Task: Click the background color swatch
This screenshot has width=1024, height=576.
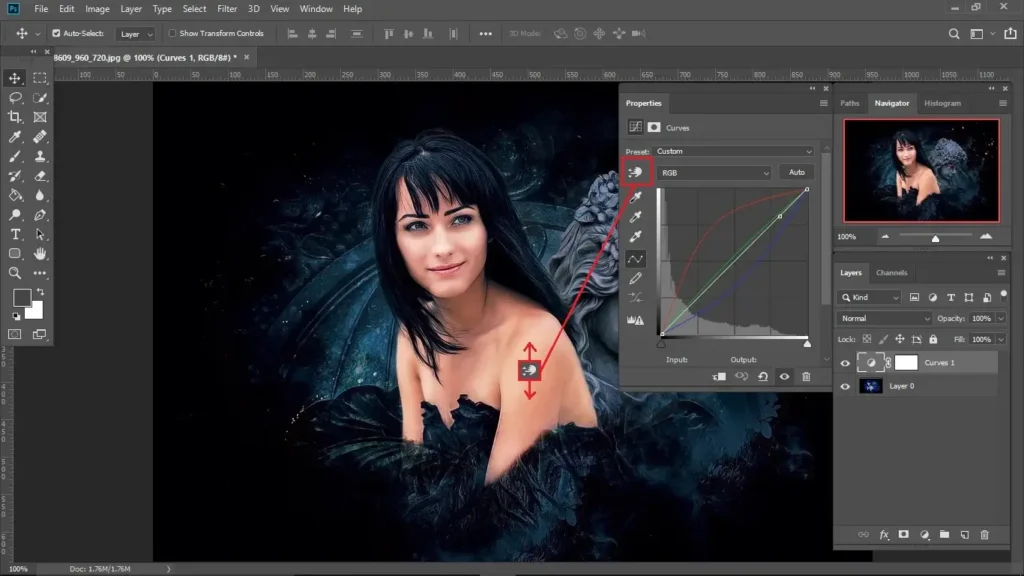Action: pyautogui.click(x=36, y=312)
